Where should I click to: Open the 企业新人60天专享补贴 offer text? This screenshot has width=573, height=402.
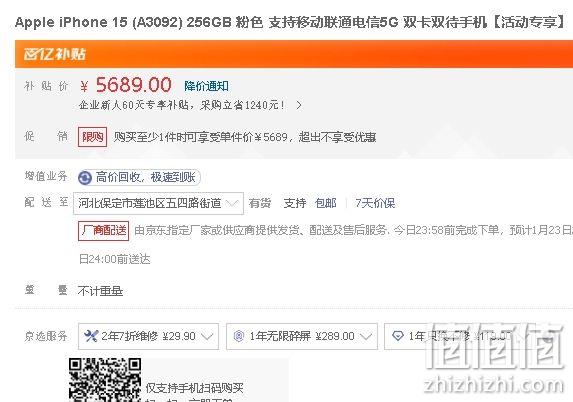pos(182,105)
